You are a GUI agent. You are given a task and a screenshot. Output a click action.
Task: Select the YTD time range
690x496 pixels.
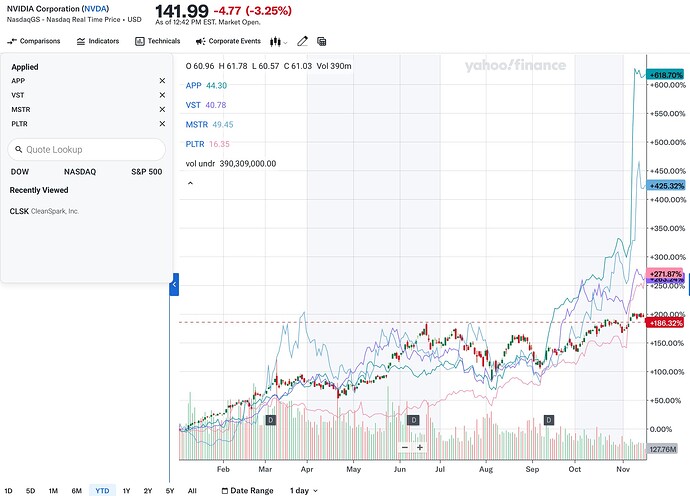point(102,490)
